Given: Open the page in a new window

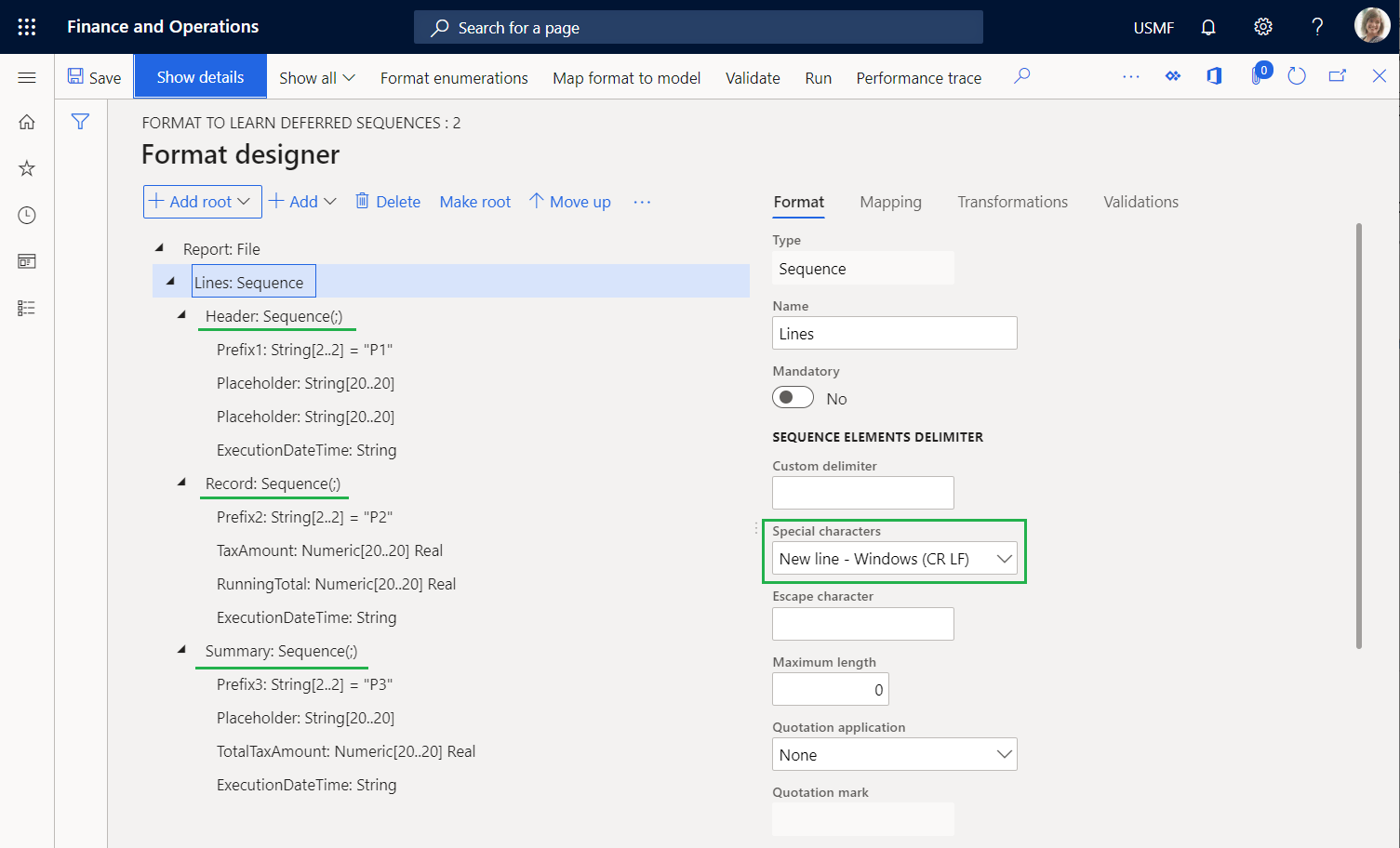Looking at the screenshot, I should click(1338, 75).
